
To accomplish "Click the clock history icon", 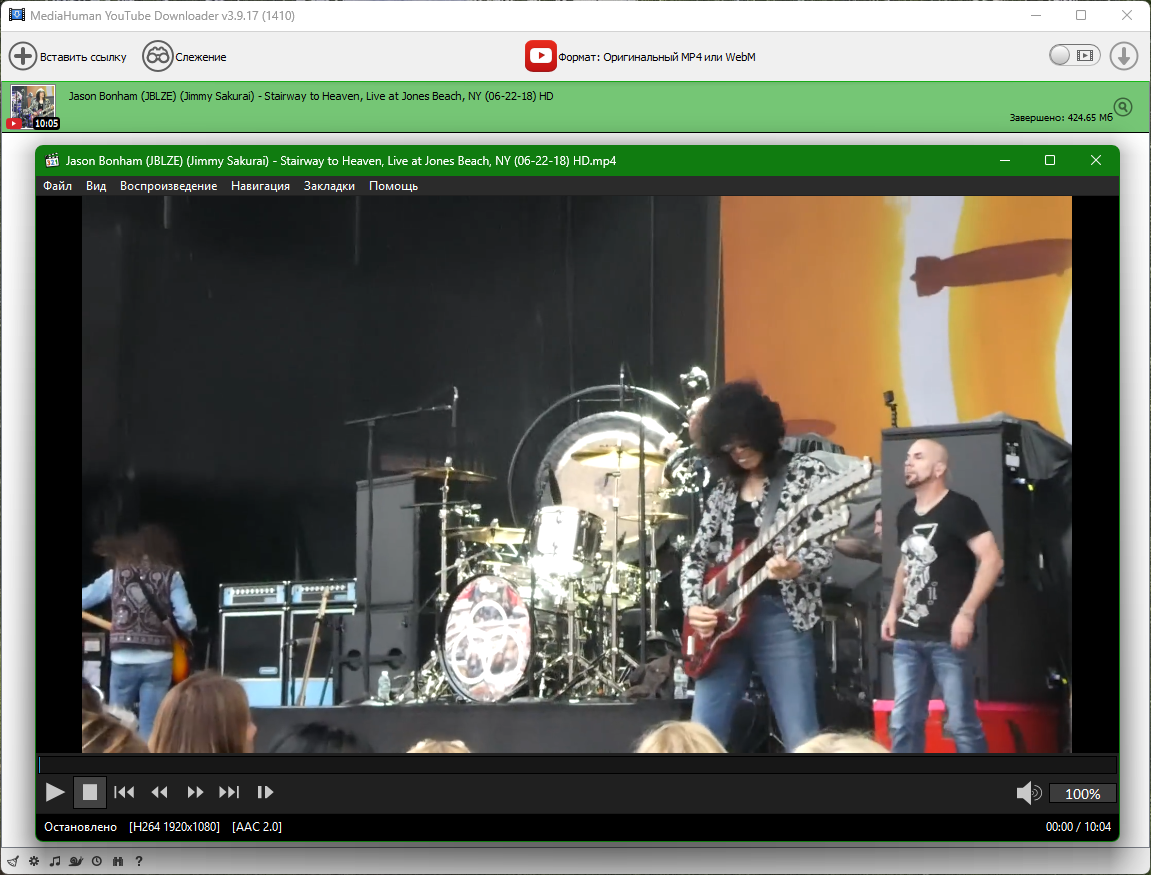I will pyautogui.click(x=97, y=861).
